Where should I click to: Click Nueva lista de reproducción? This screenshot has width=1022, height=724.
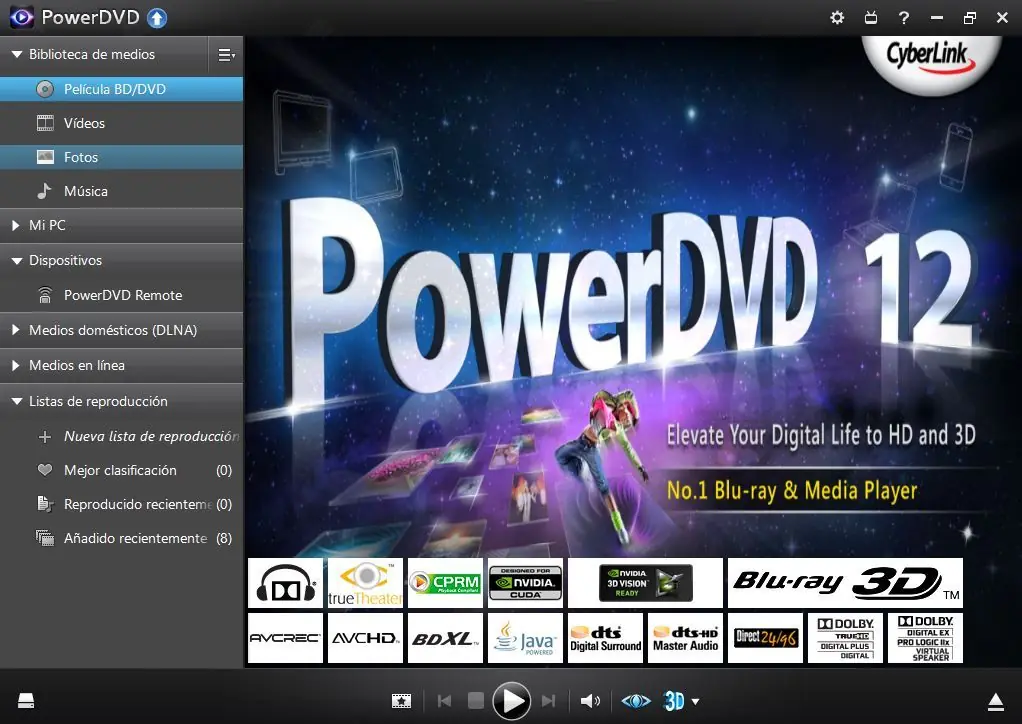pos(150,436)
